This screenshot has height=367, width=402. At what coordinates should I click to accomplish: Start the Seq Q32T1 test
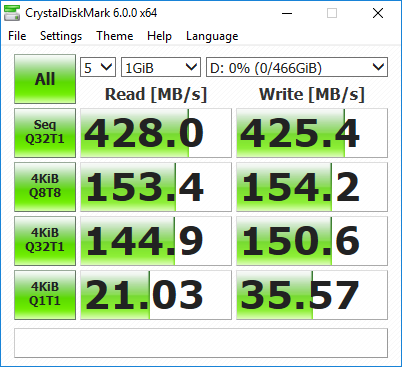(x=45, y=133)
